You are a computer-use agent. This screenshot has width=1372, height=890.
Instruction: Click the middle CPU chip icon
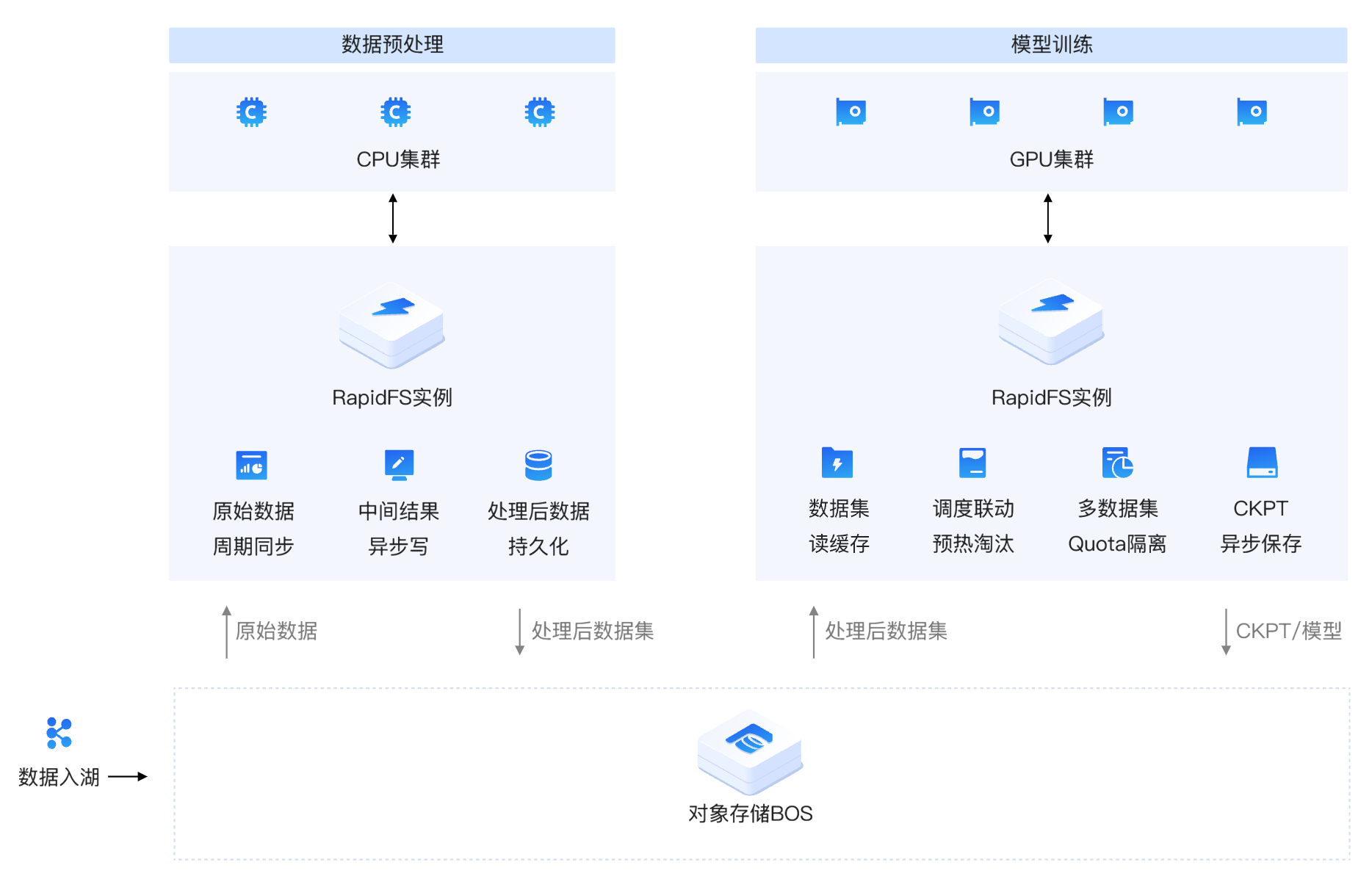point(395,112)
